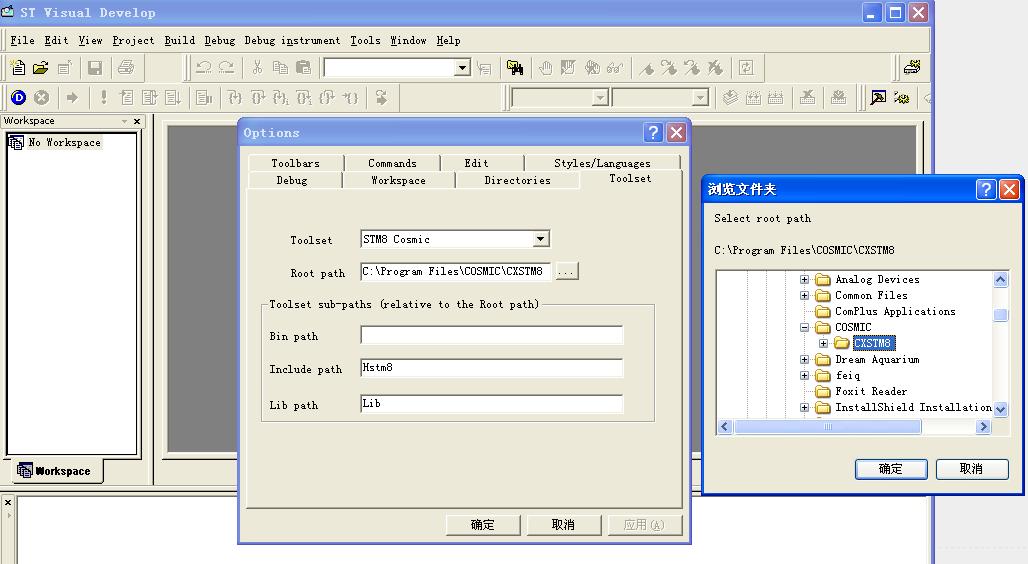The width and height of the screenshot is (1028, 564).
Task: Open the Toolset dropdown showing STM8 Cosmic
Action: click(x=541, y=239)
